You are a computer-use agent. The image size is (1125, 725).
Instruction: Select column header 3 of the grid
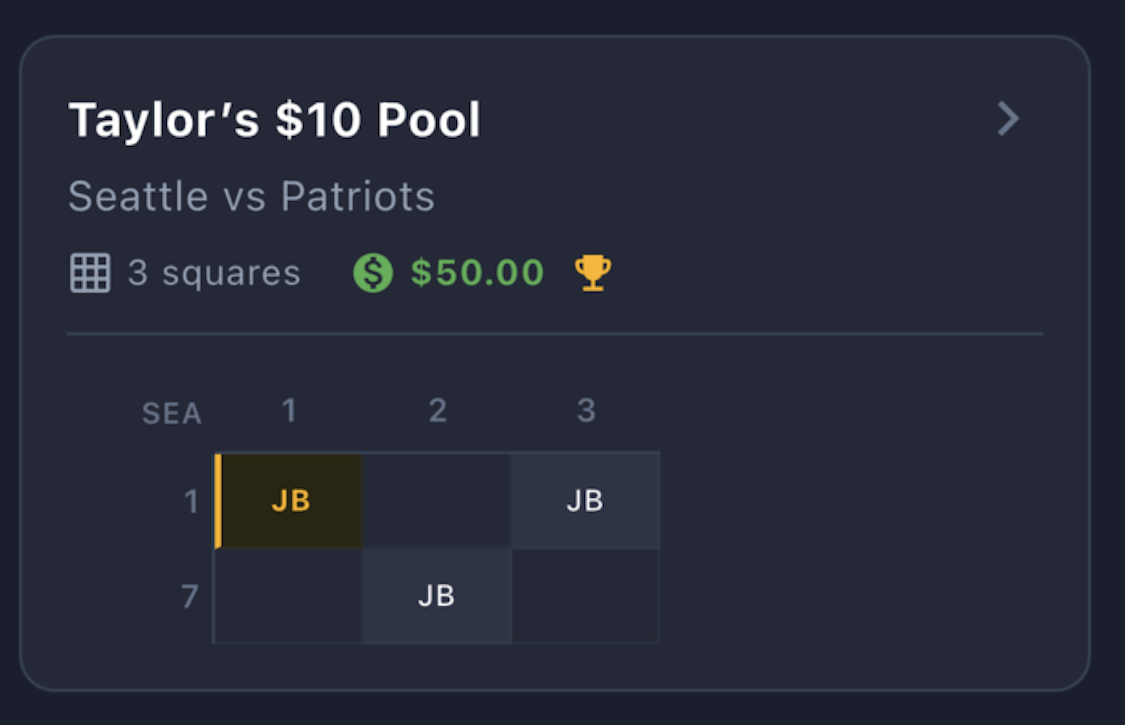(586, 410)
